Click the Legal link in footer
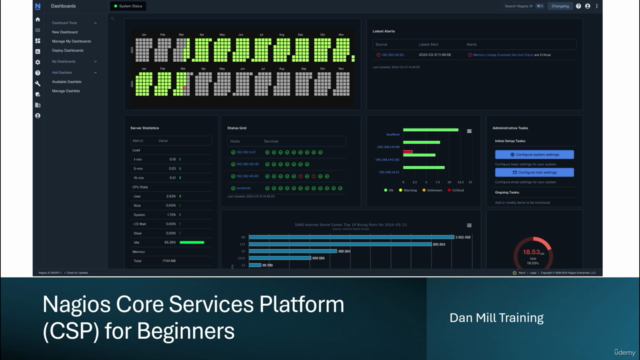 pos(533,273)
